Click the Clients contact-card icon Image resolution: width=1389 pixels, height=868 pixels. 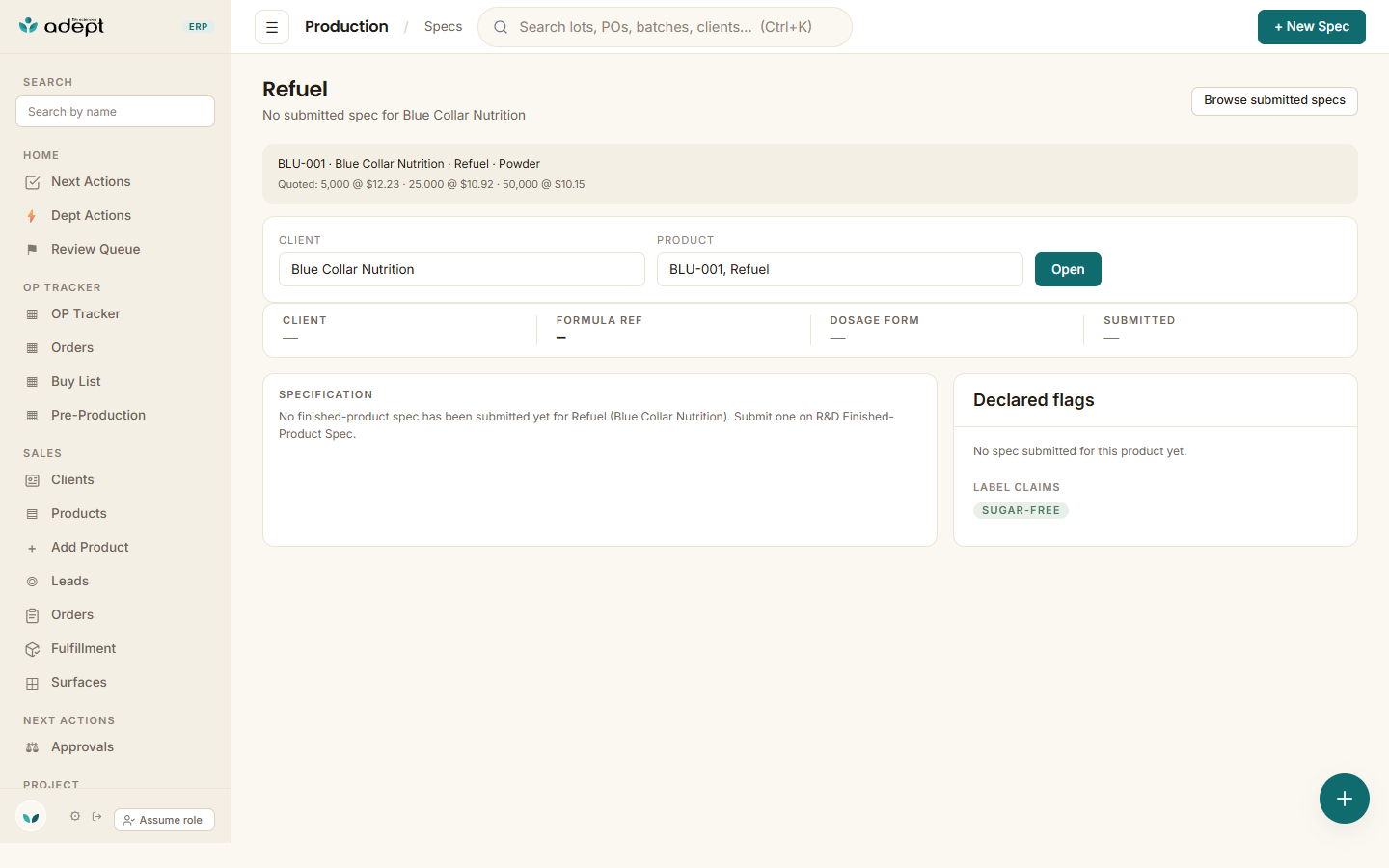tap(32, 480)
